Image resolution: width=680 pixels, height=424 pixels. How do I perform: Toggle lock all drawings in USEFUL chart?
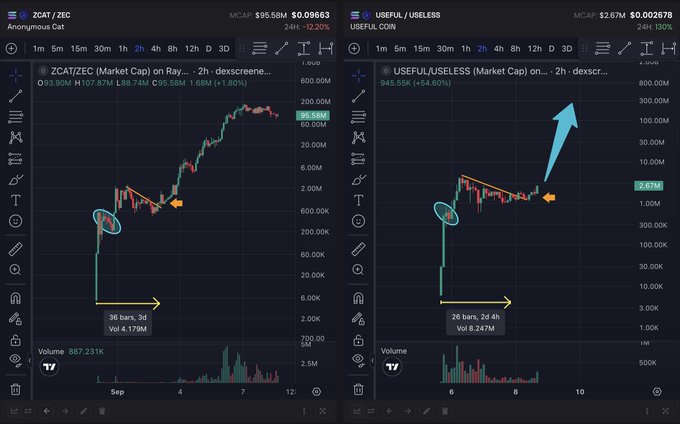coord(358,339)
